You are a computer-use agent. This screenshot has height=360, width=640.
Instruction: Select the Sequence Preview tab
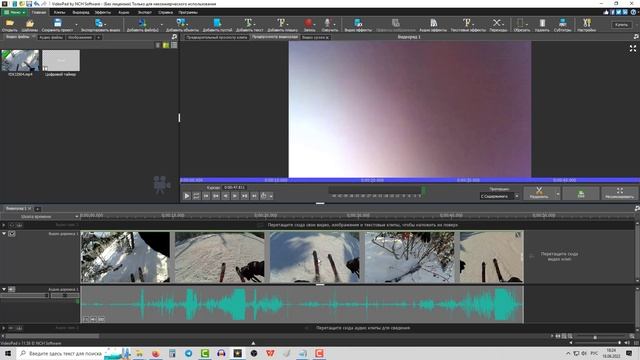click(275, 37)
